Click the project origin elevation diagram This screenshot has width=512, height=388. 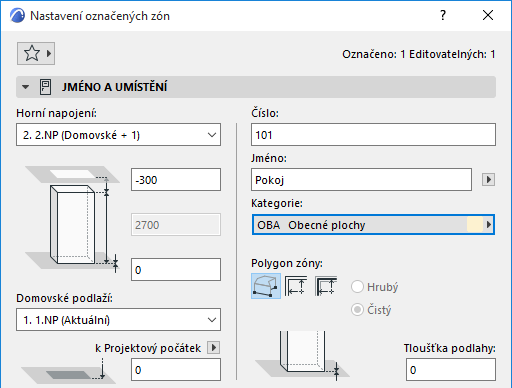(68, 371)
